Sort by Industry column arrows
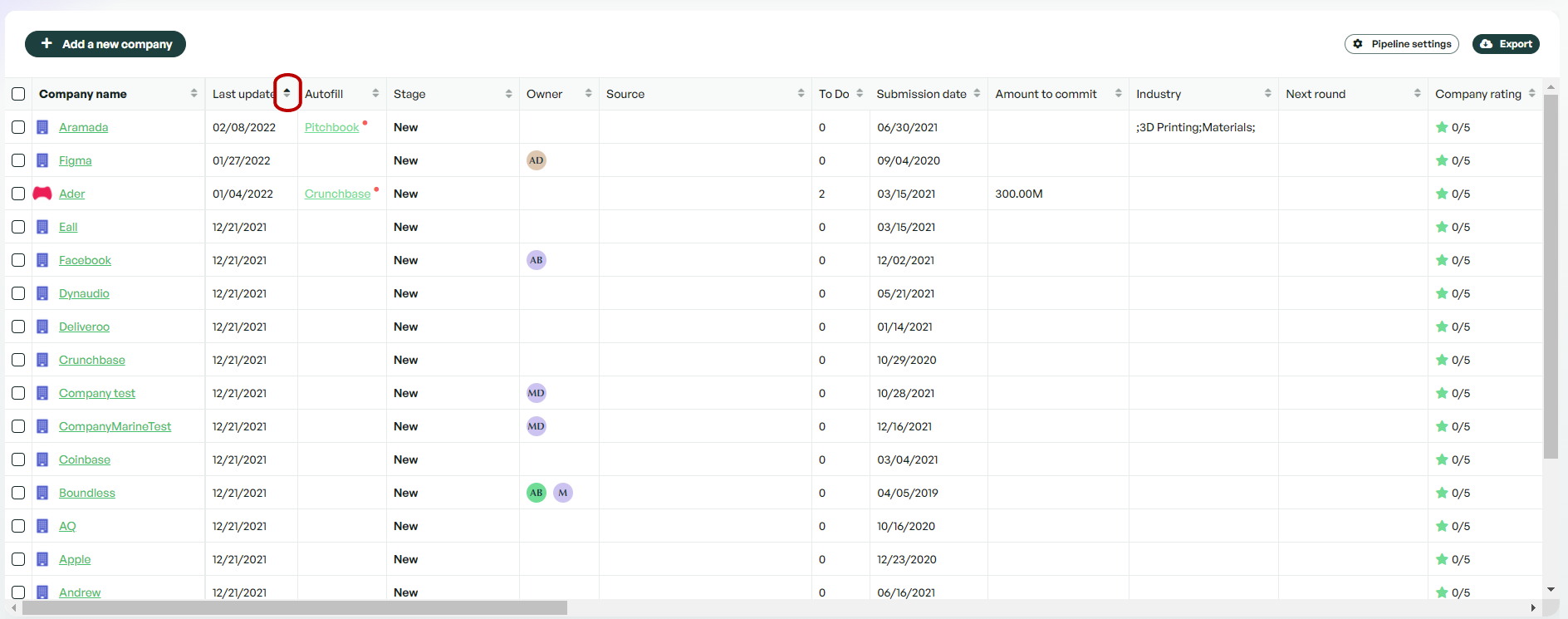 (x=1267, y=93)
